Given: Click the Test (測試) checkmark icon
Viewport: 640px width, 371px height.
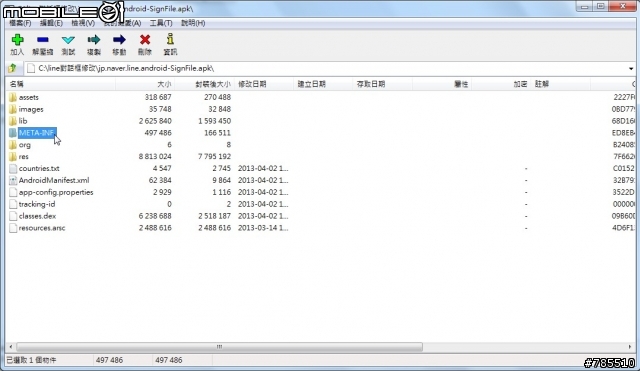Looking at the screenshot, I should (68, 40).
